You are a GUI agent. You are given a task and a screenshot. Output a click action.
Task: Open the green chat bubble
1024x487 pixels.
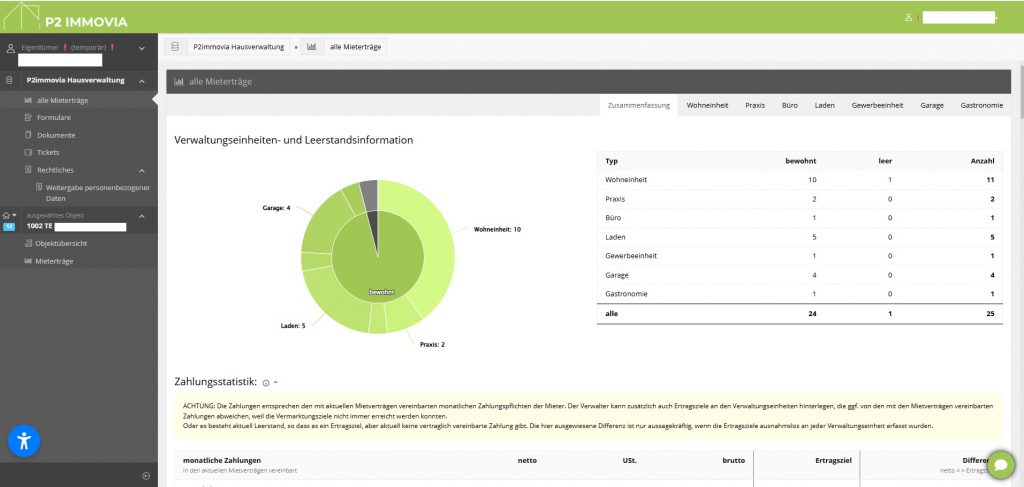click(x=1001, y=464)
